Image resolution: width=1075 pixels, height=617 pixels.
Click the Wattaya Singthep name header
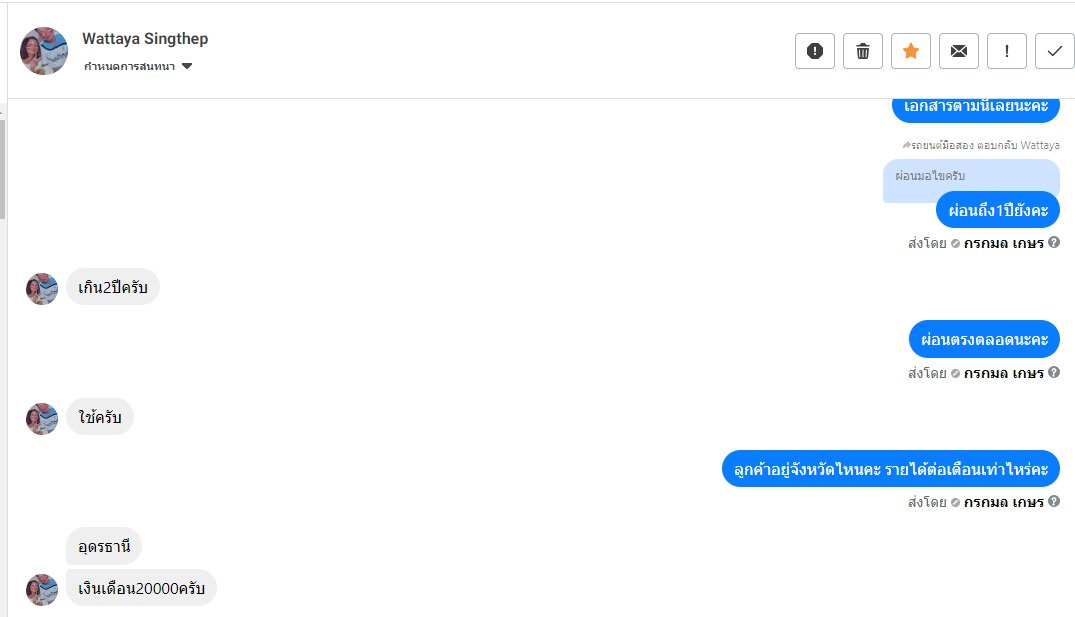point(145,39)
